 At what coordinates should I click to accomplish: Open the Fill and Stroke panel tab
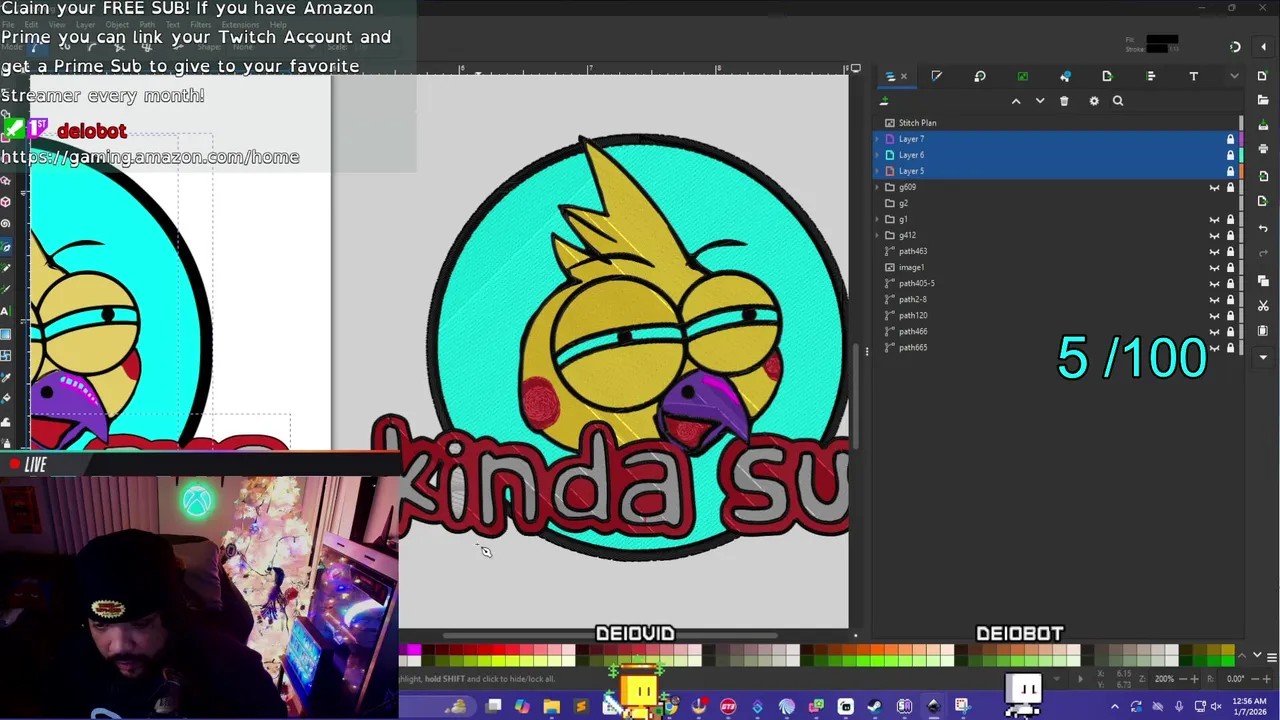pyautogui.click(x=937, y=76)
